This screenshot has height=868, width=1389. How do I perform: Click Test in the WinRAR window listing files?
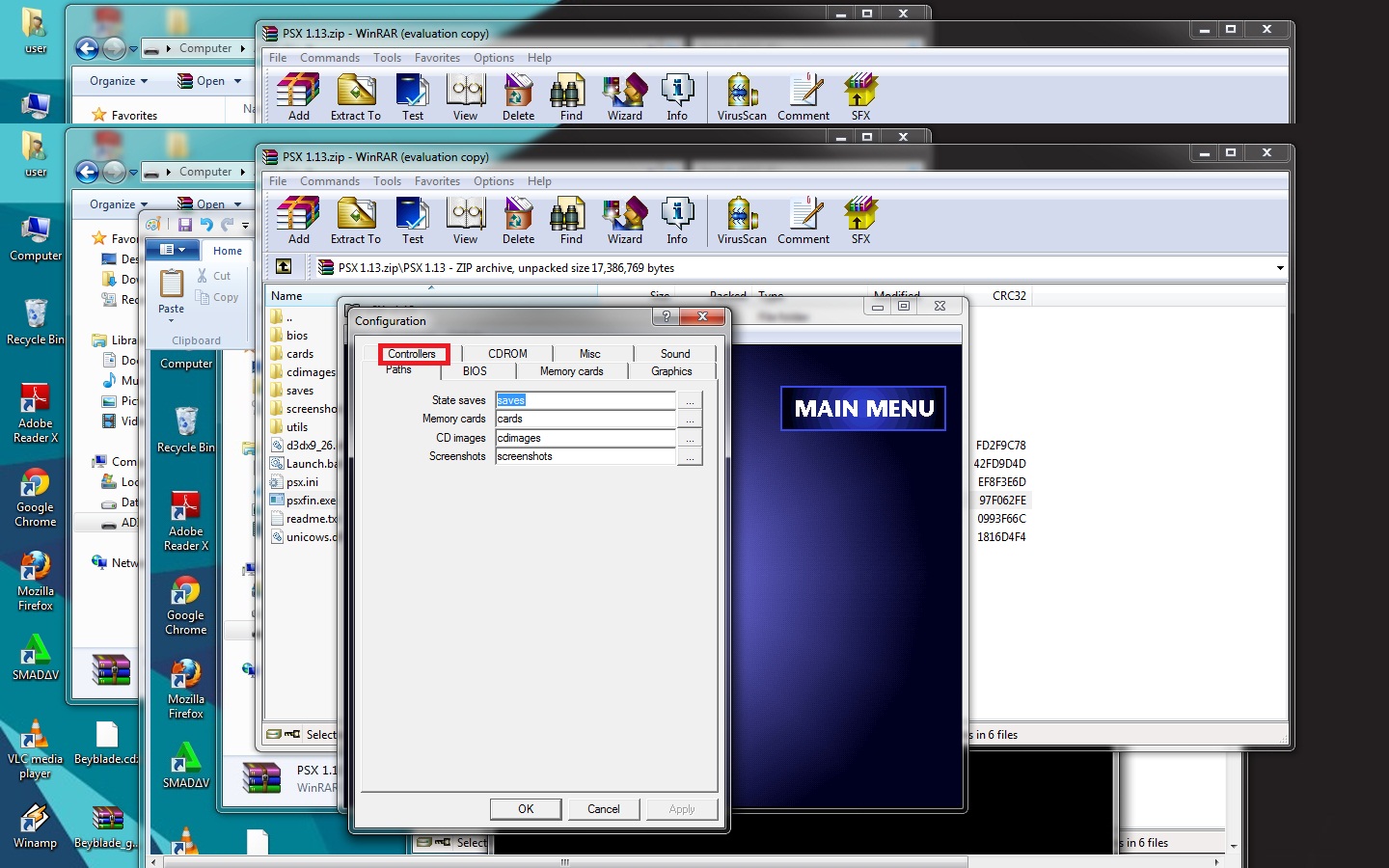pos(413,220)
